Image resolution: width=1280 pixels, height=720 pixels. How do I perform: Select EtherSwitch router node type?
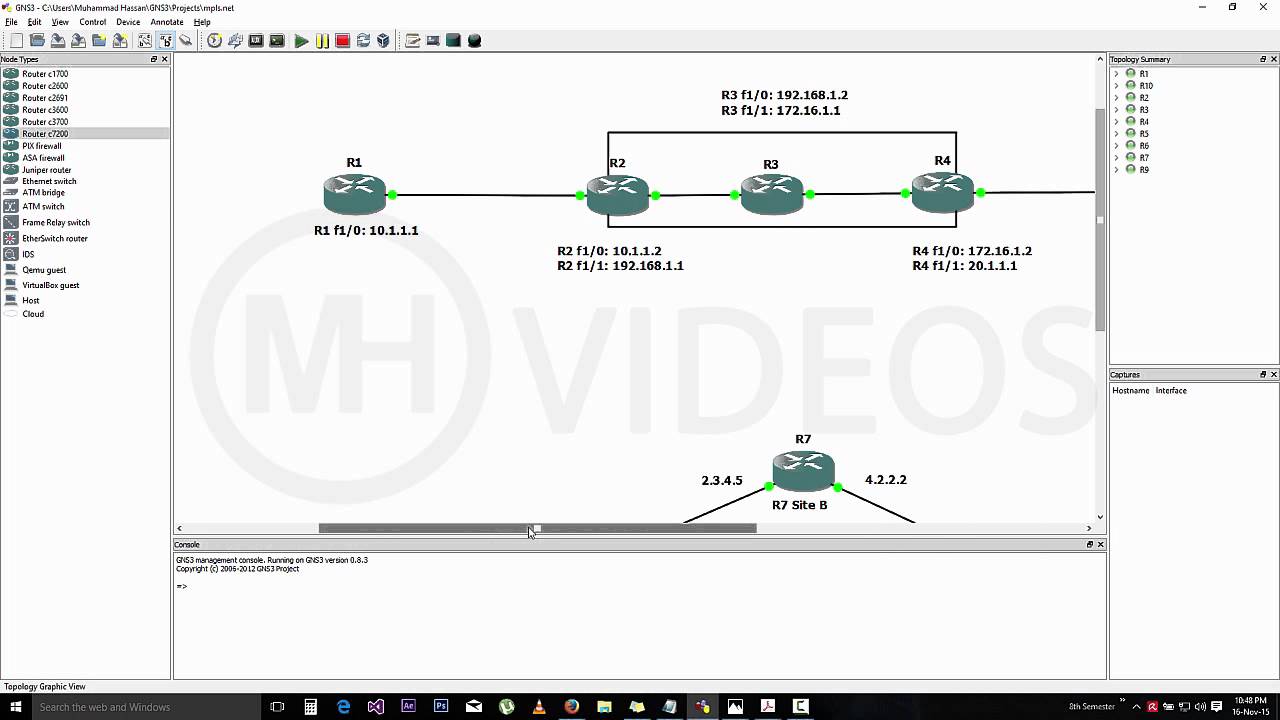[85, 238]
